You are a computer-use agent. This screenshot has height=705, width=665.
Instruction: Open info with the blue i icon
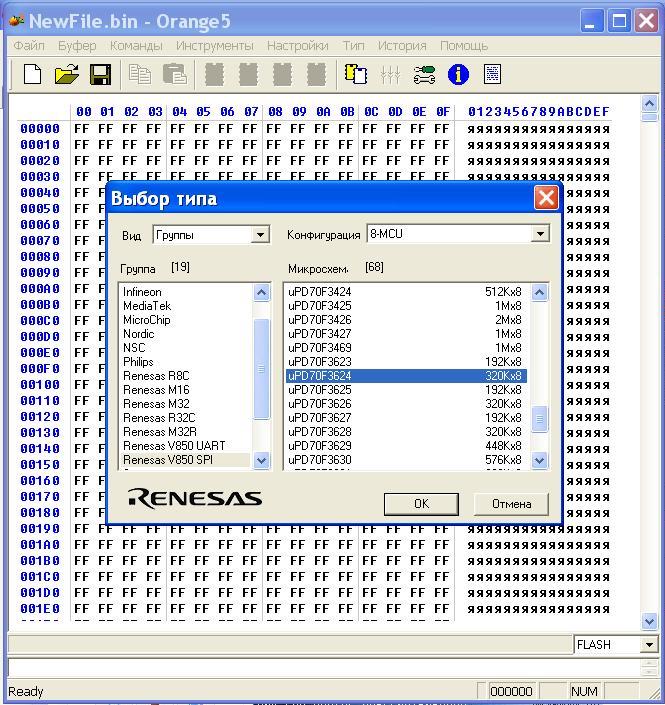[x=458, y=74]
